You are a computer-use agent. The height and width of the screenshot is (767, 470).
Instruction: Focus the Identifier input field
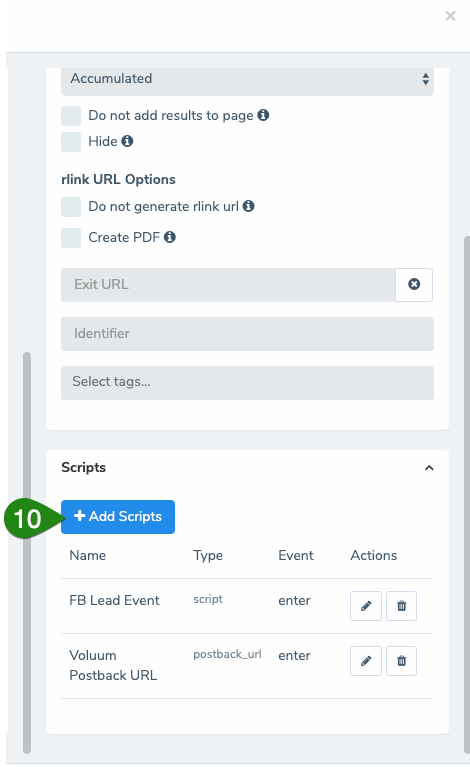tap(247, 334)
